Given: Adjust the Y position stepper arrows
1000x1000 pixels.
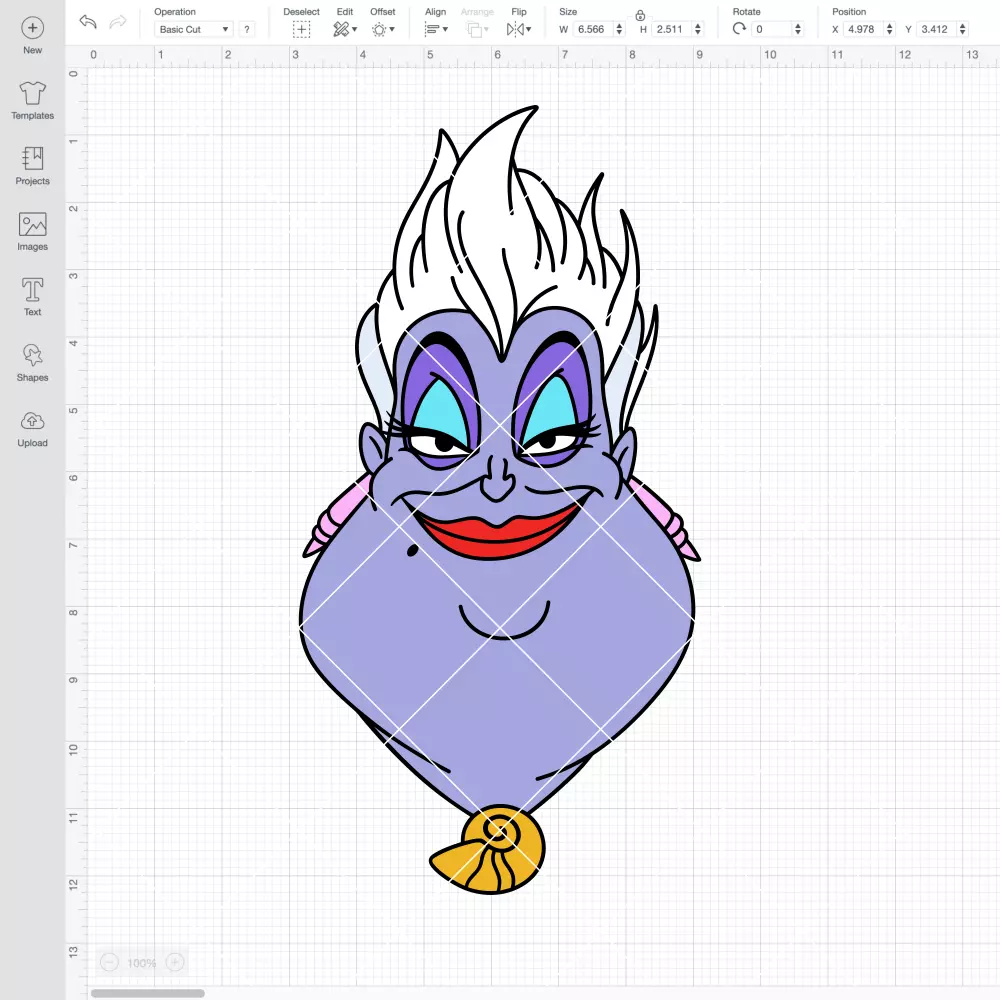Looking at the screenshot, I should pyautogui.click(x=962, y=29).
